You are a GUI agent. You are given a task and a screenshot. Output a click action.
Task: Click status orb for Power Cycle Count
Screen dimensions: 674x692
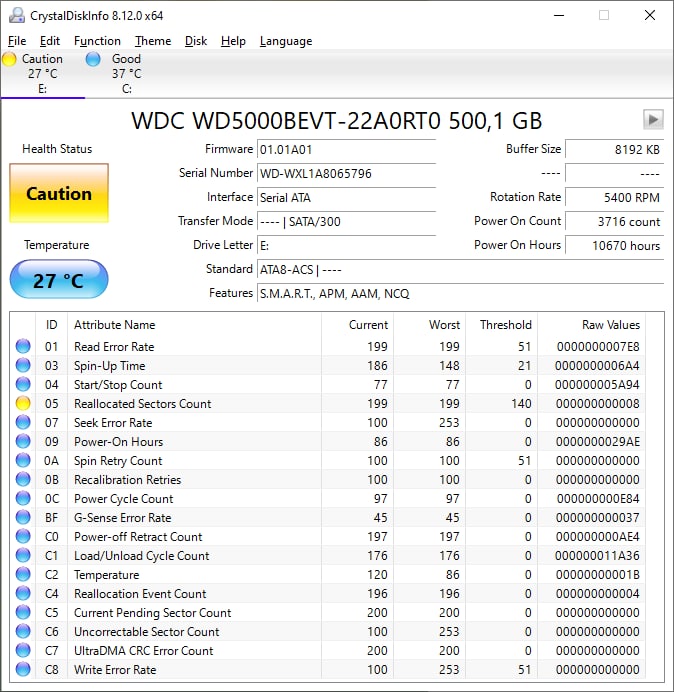(x=23, y=498)
